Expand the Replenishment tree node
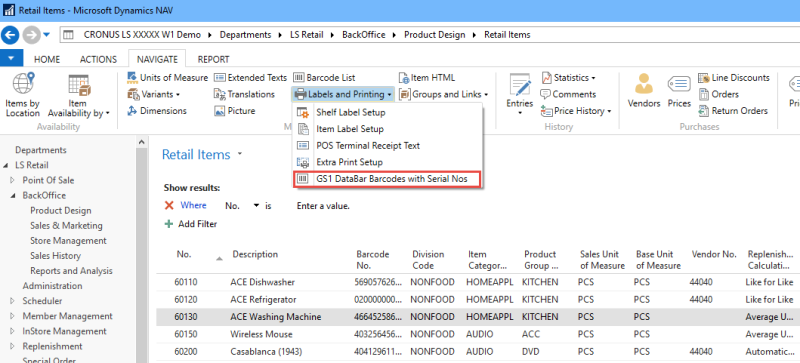Image resolution: width=800 pixels, height=363 pixels. [x=13, y=346]
